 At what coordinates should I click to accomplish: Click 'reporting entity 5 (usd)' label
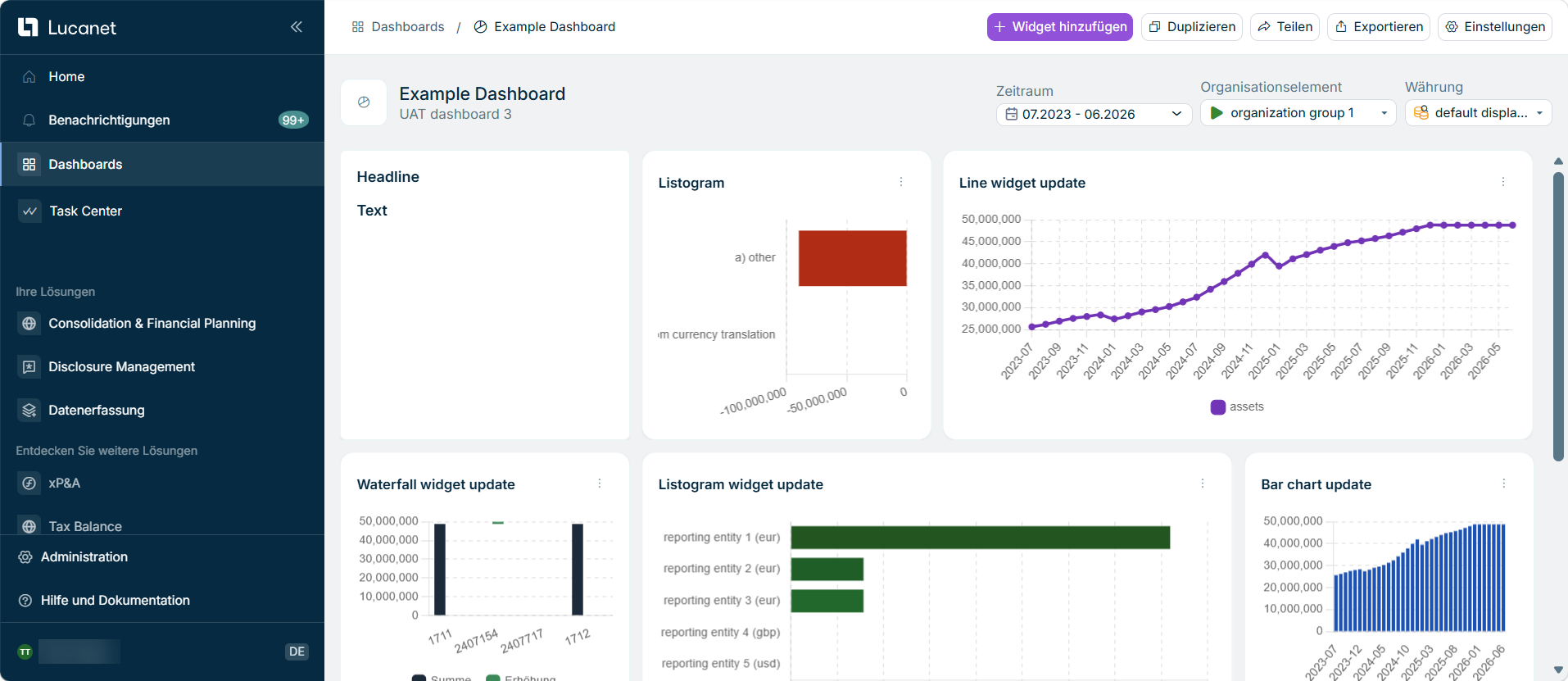(721, 663)
